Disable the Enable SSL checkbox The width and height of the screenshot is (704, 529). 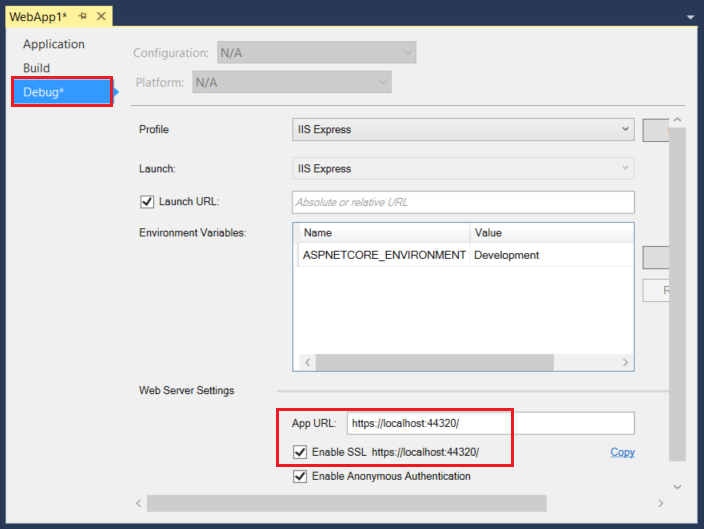click(300, 452)
